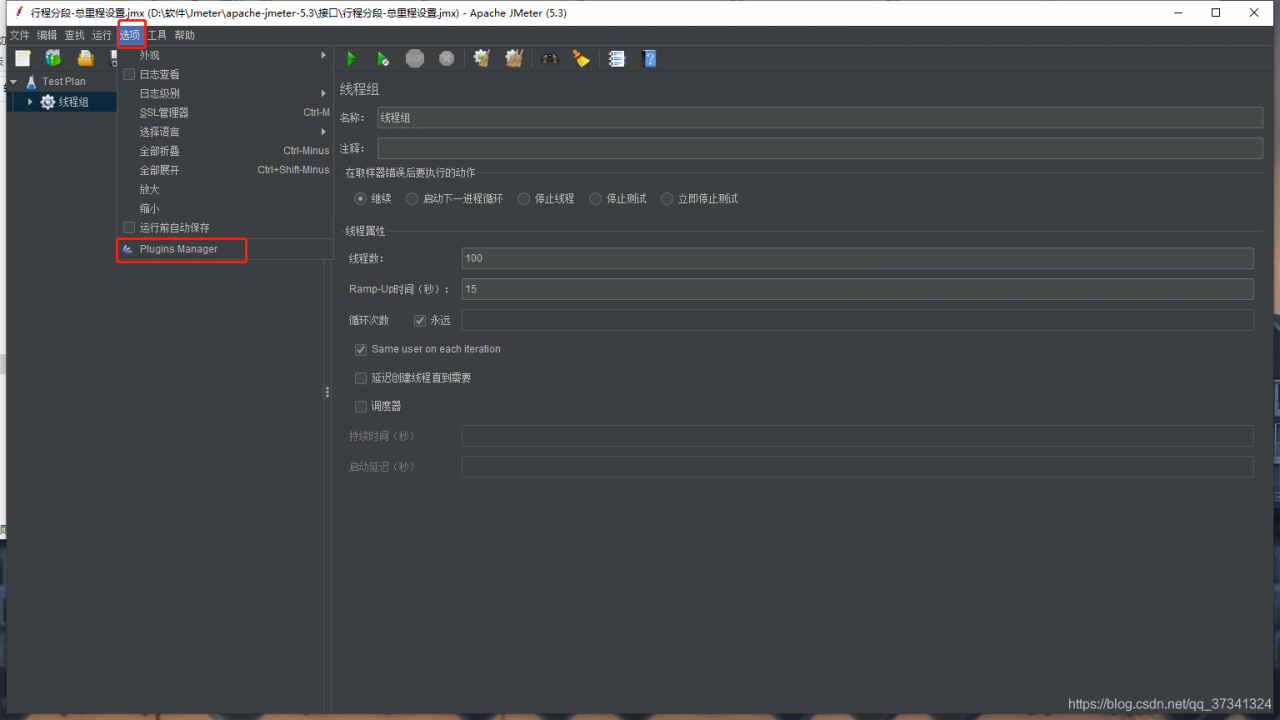Choose 全部展开 from the menu
1280x720 pixels.
[x=226, y=170]
